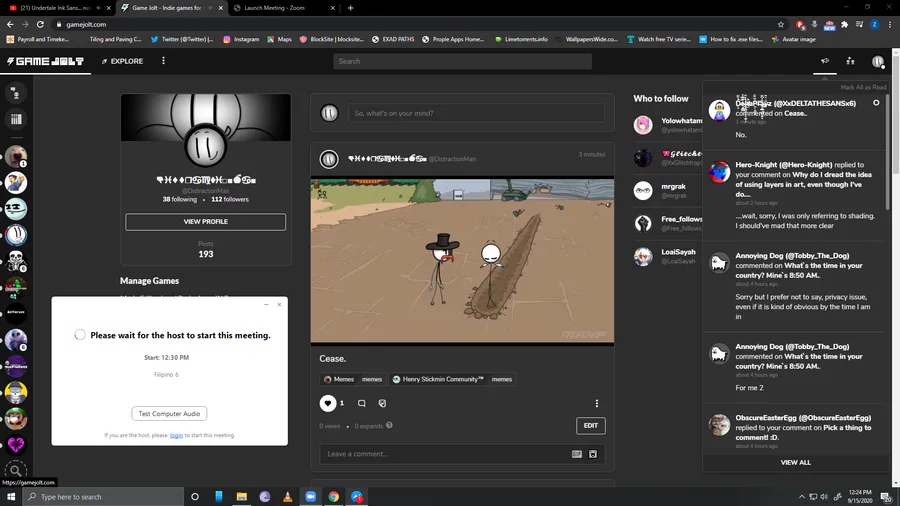Minimize the Zoom waiting window
This screenshot has width=900, height=506.
point(266,305)
